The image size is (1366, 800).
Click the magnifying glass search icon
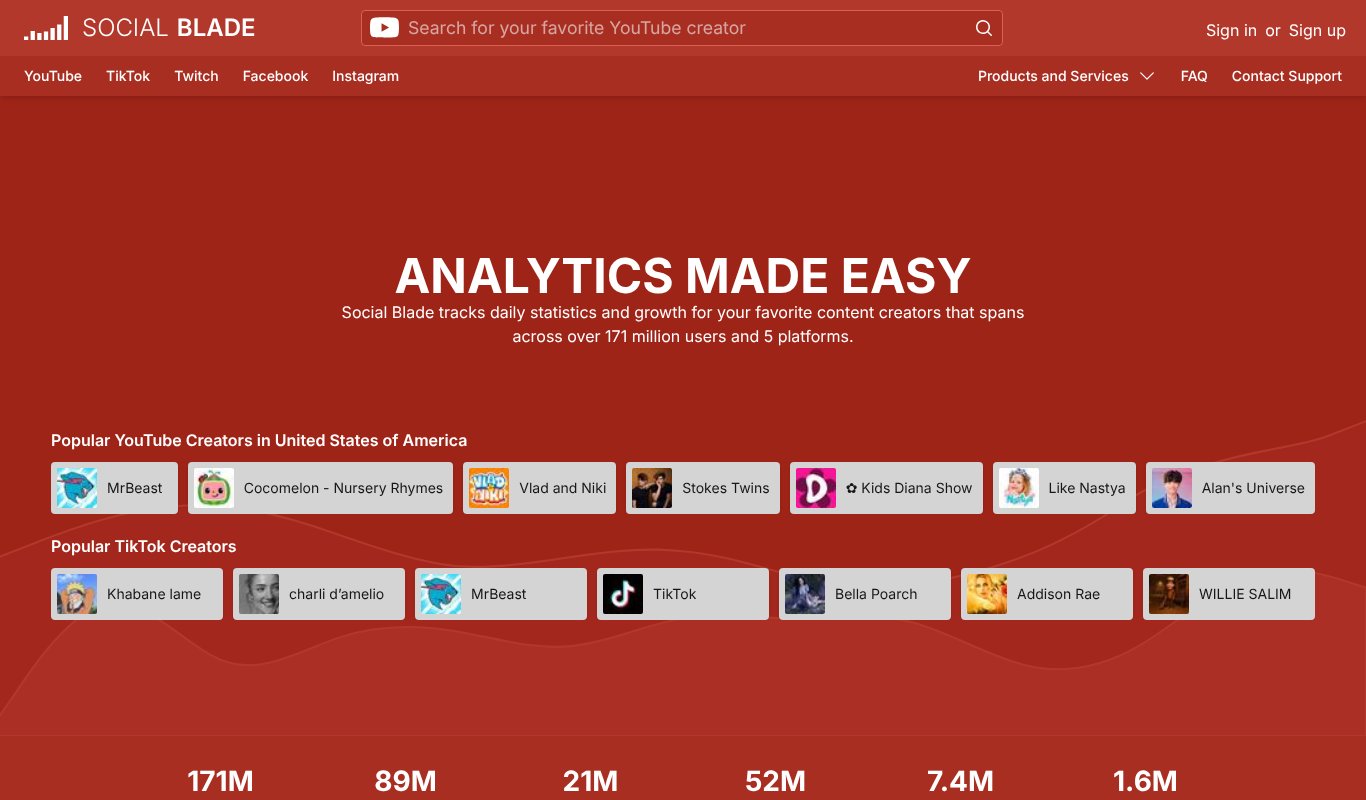pos(984,28)
